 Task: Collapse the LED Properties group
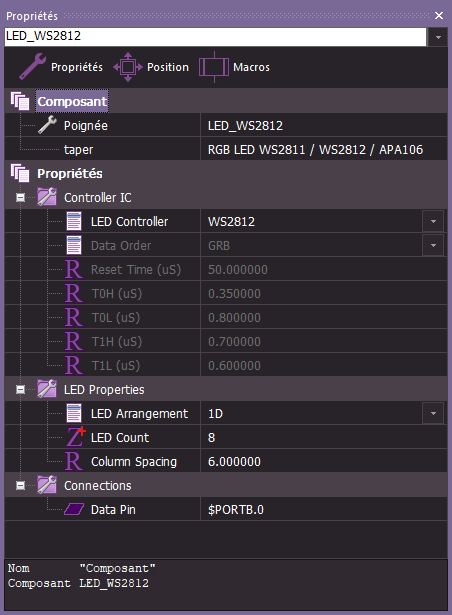[20, 389]
